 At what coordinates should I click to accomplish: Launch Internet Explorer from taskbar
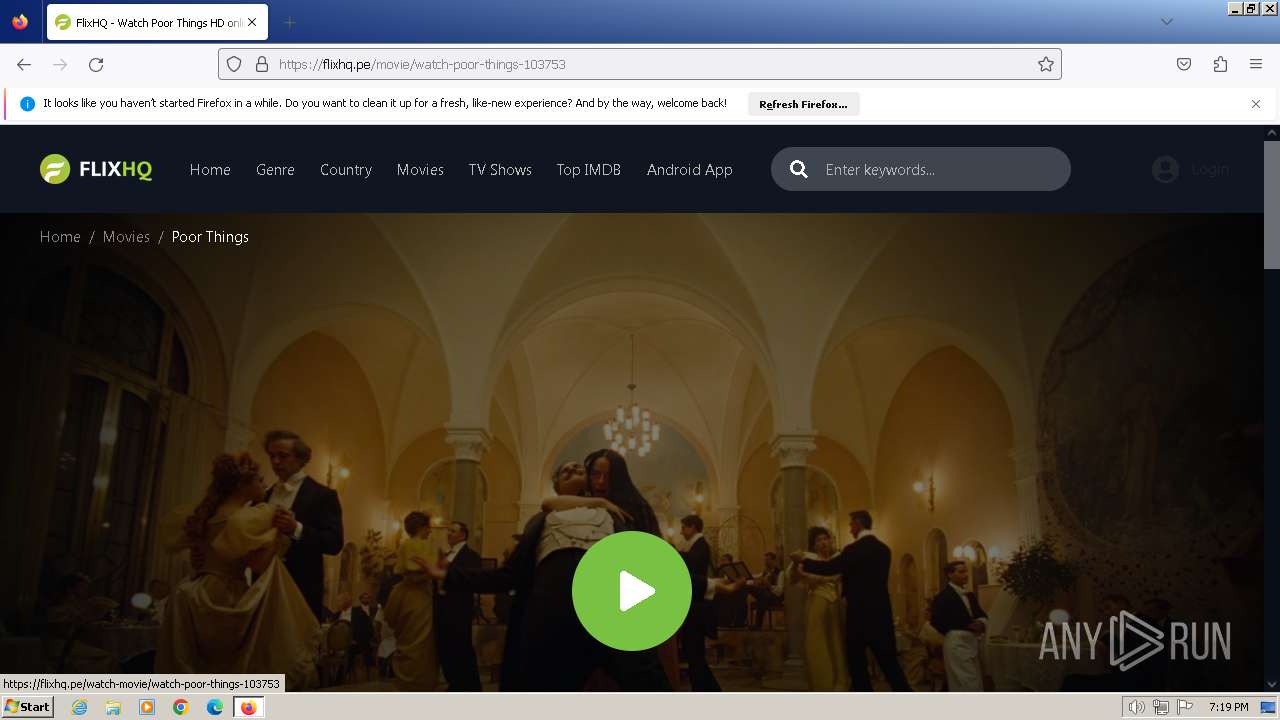click(x=79, y=707)
